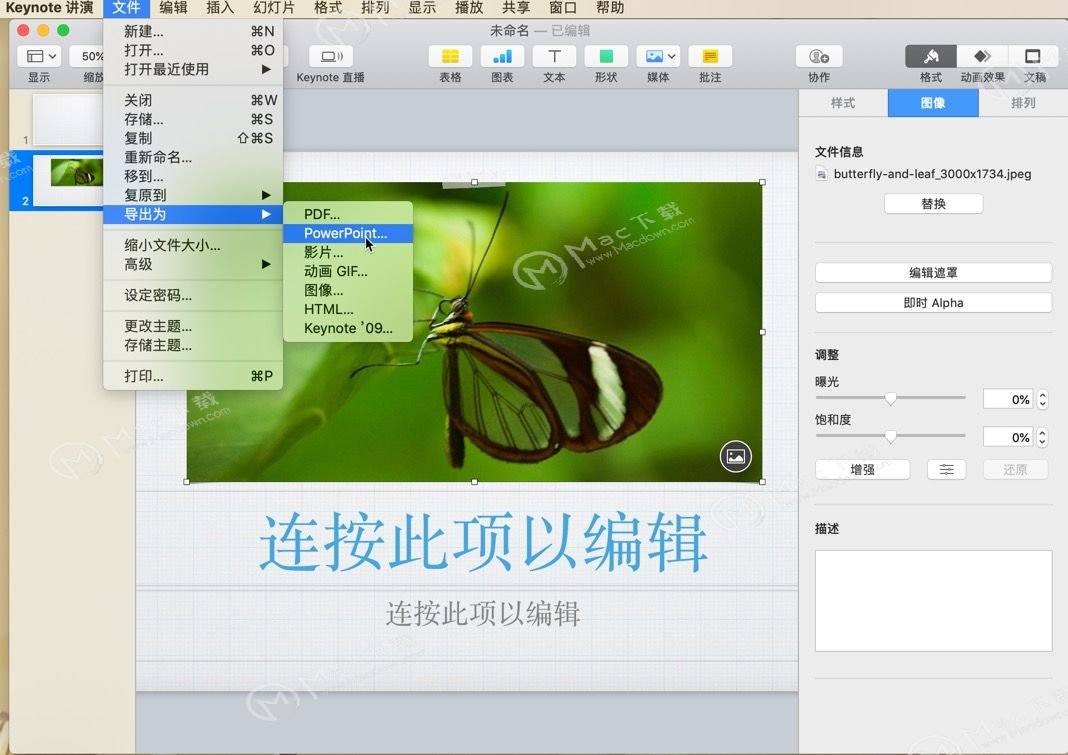Click the Enhance (增强) button

pos(862,469)
